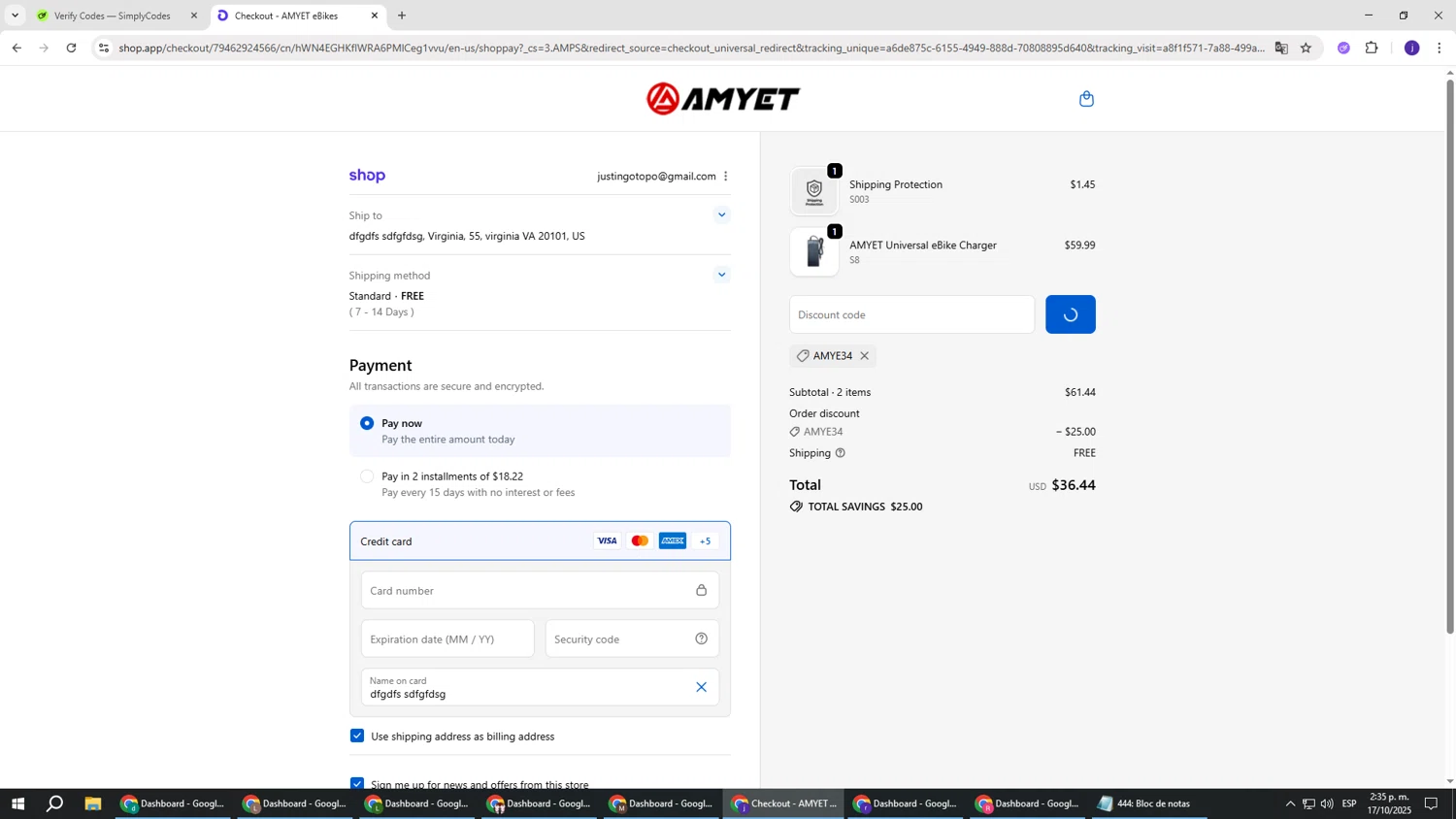Click the Shipping info question mark icon

(x=840, y=453)
